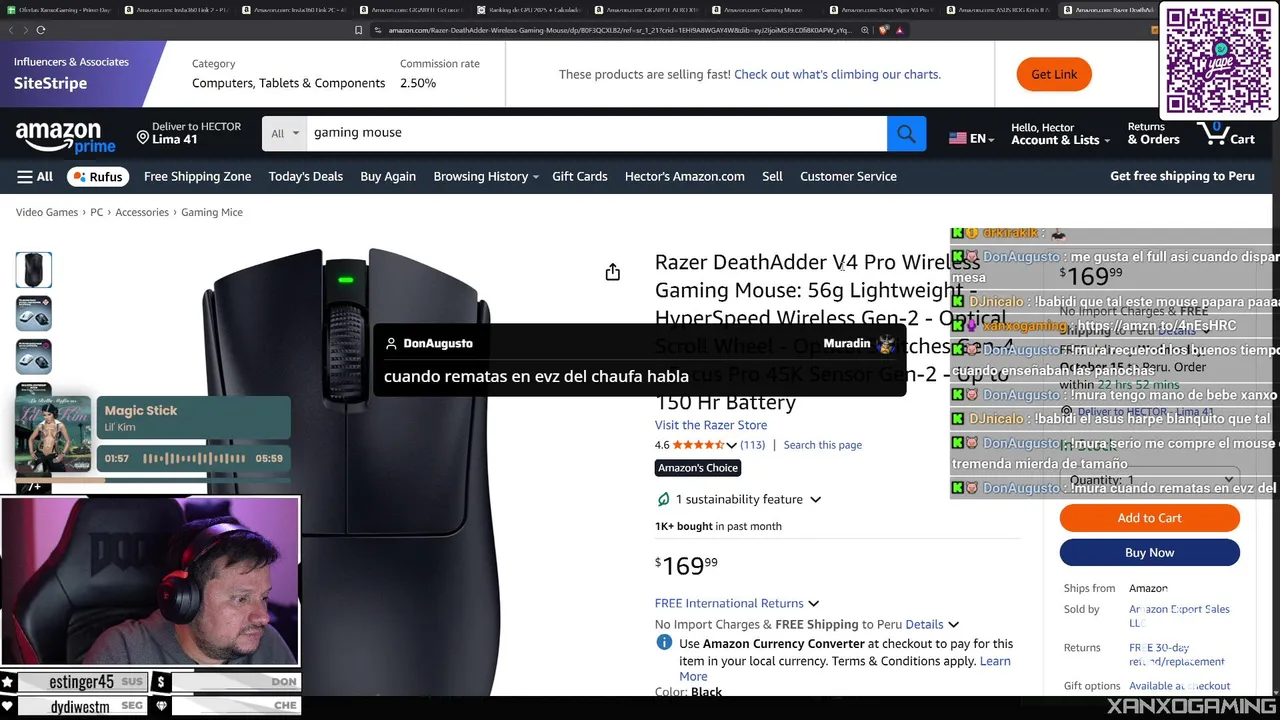Select third product thumbnail image
1280x720 pixels.
34,357
